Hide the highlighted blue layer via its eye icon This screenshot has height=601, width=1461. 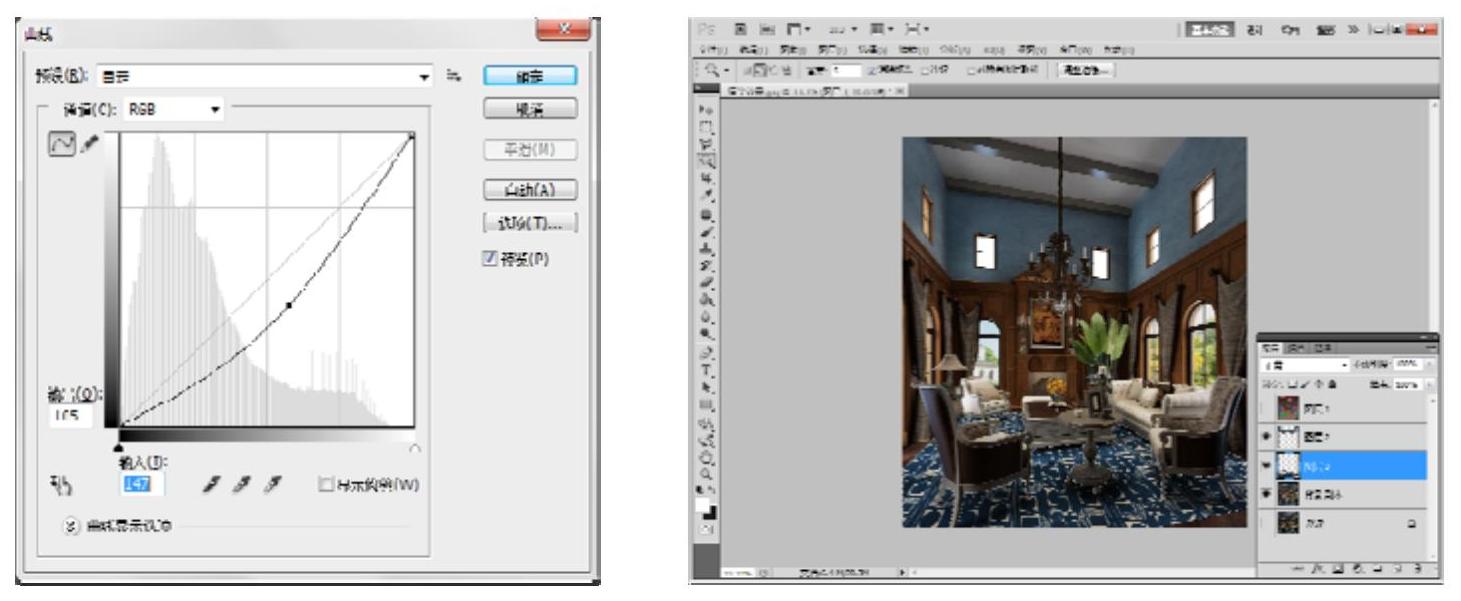point(1267,465)
